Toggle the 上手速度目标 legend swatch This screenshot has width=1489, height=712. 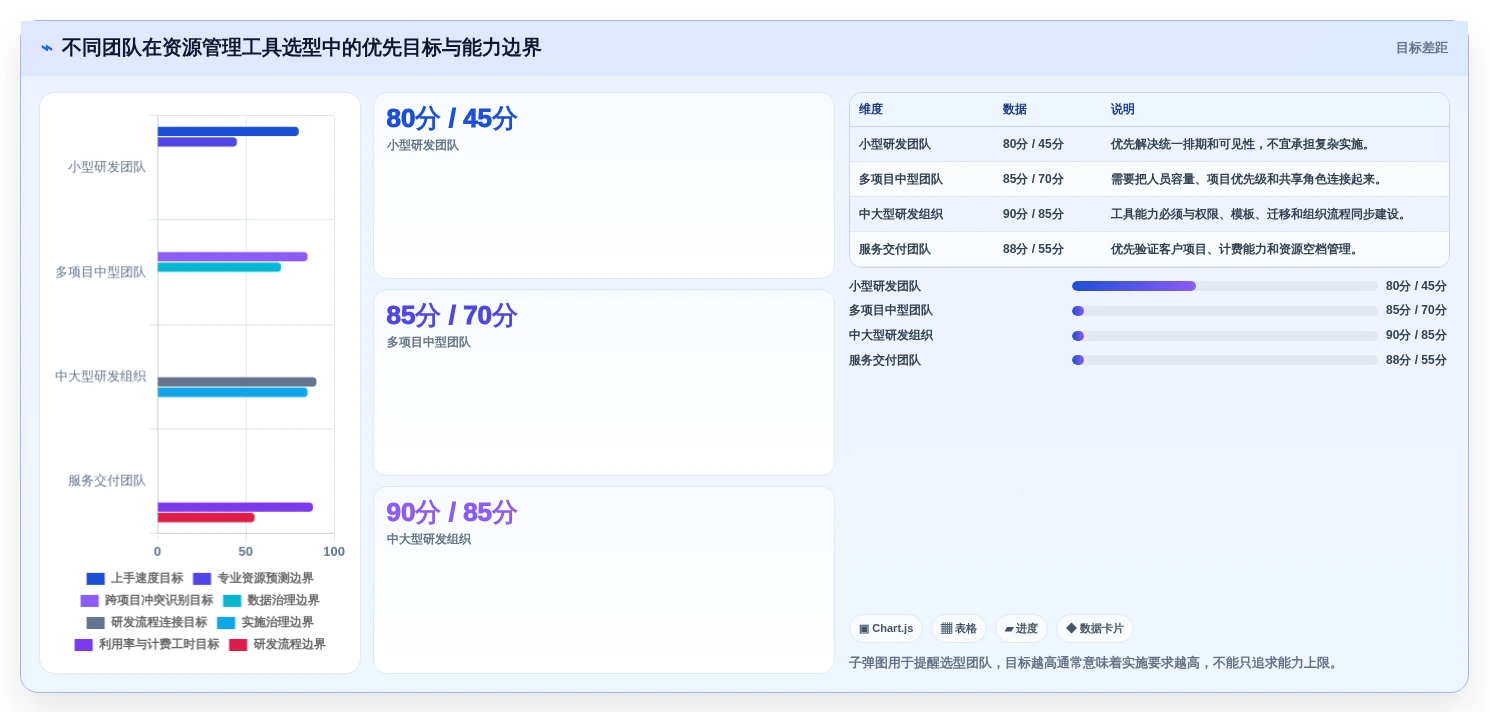tap(95, 579)
